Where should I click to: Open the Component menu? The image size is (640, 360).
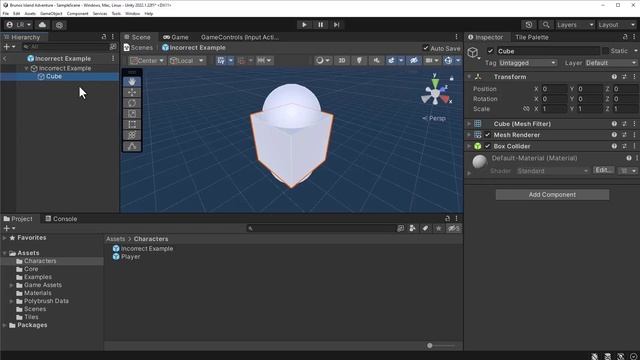point(78,13)
